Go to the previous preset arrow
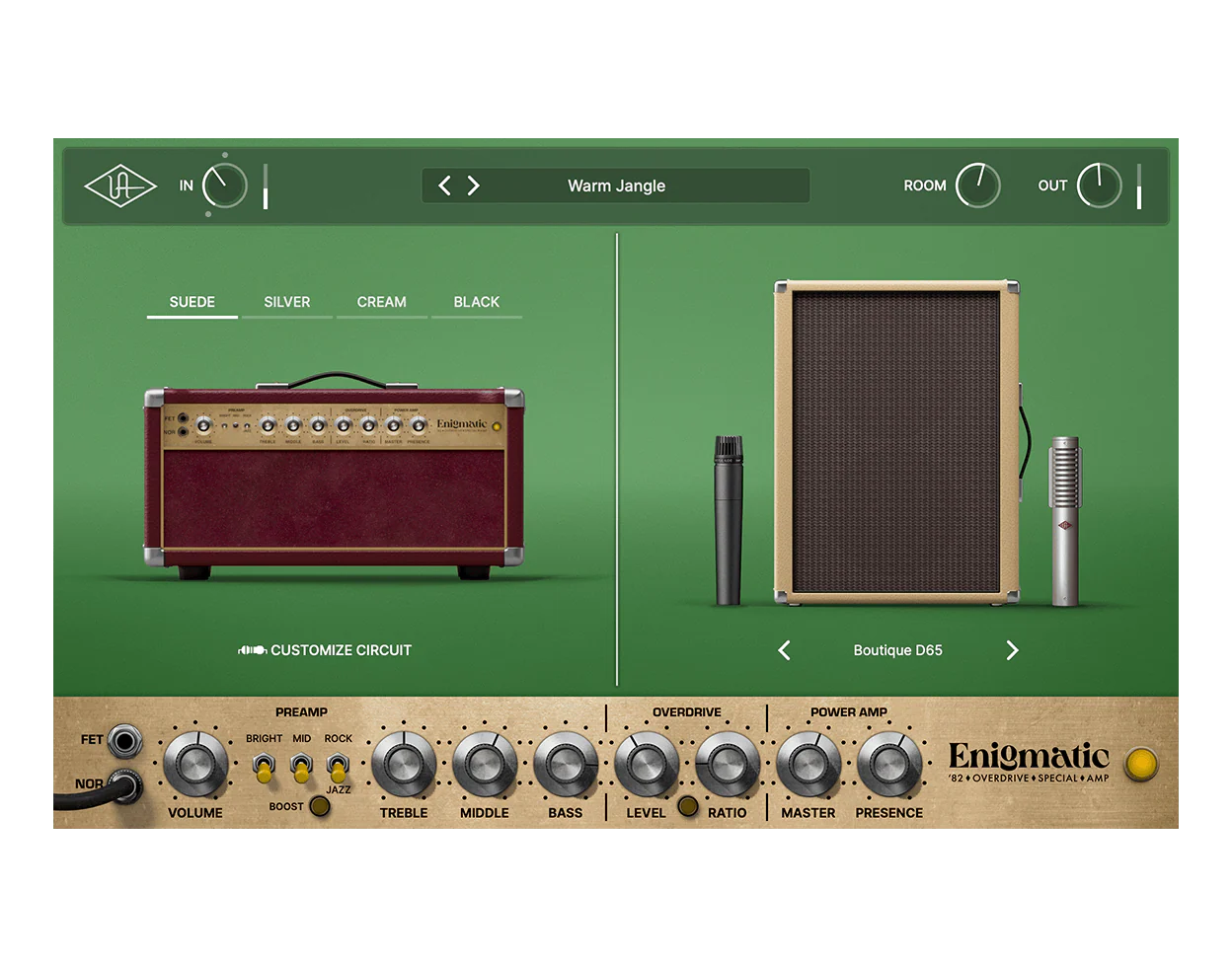The height and width of the screenshot is (967, 1232). pos(444,186)
